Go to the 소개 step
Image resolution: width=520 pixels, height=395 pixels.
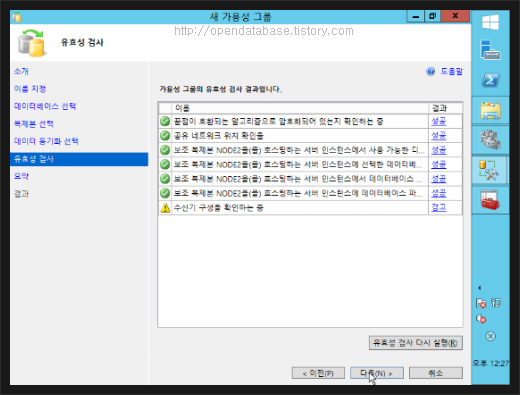point(21,71)
